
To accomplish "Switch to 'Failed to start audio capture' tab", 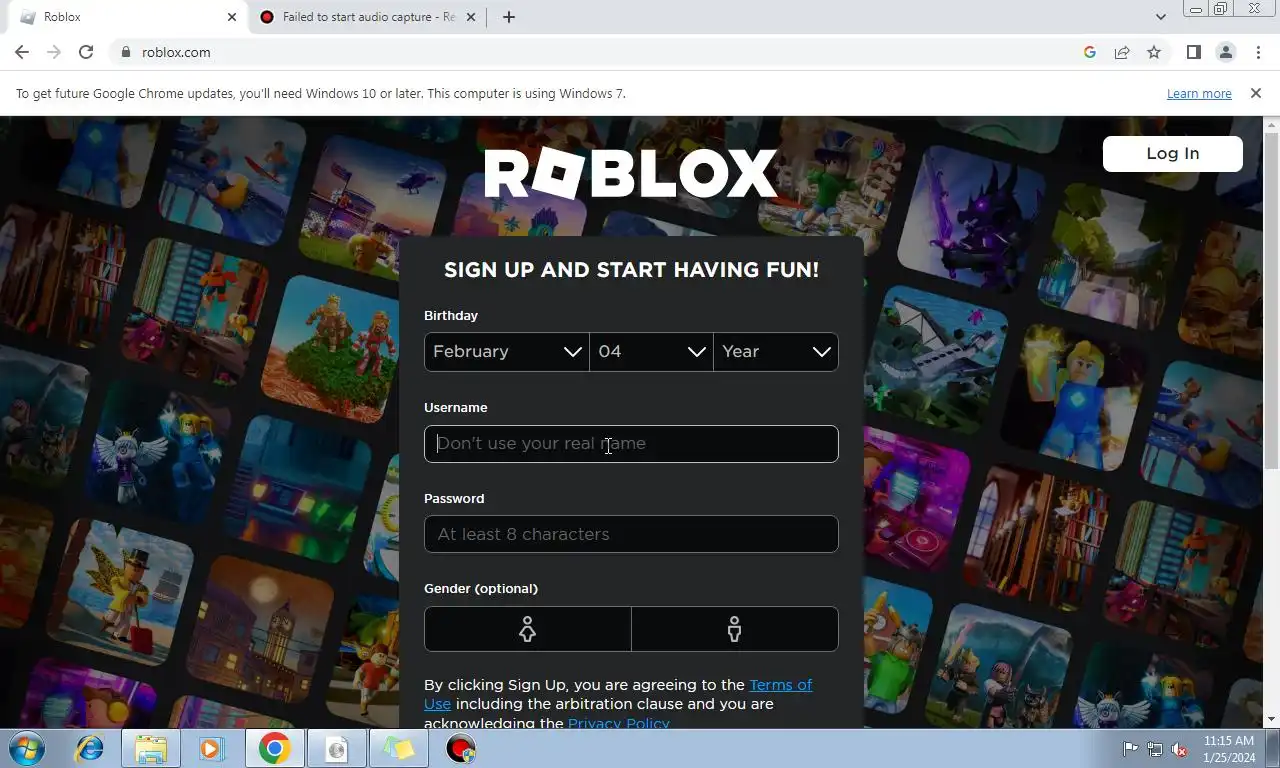I will click(x=368, y=17).
